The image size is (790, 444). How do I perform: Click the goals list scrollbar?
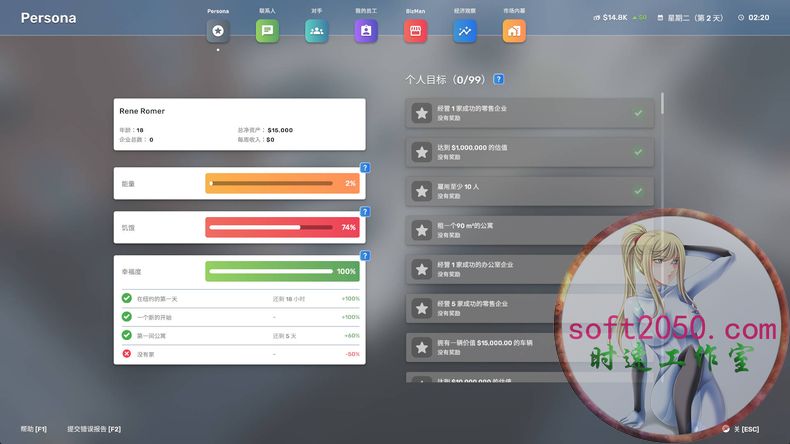661,105
